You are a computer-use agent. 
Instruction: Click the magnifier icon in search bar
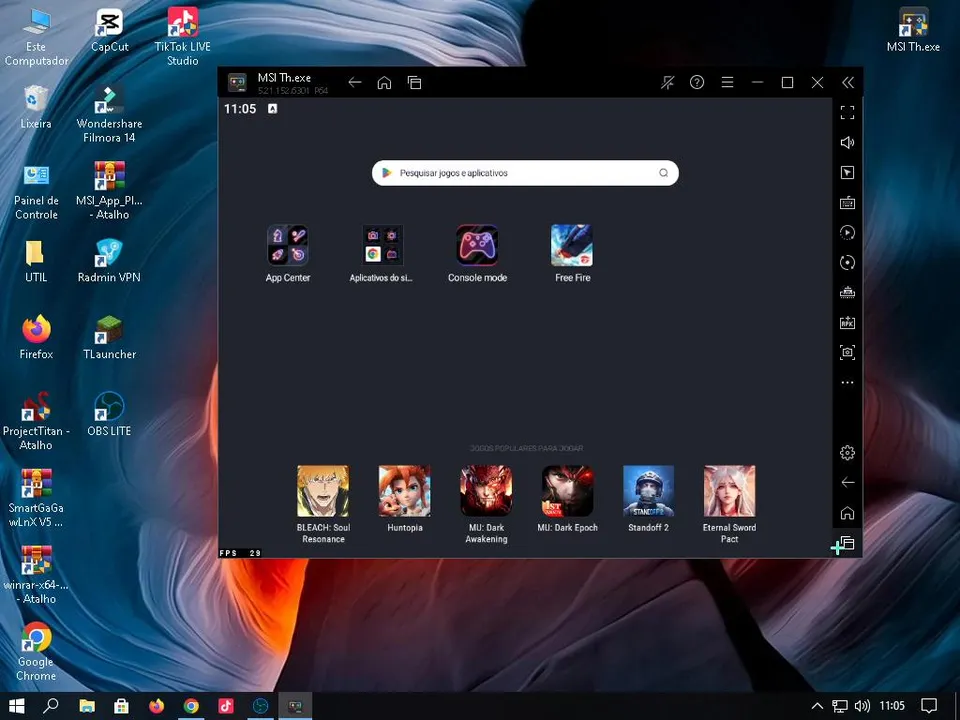[663, 173]
